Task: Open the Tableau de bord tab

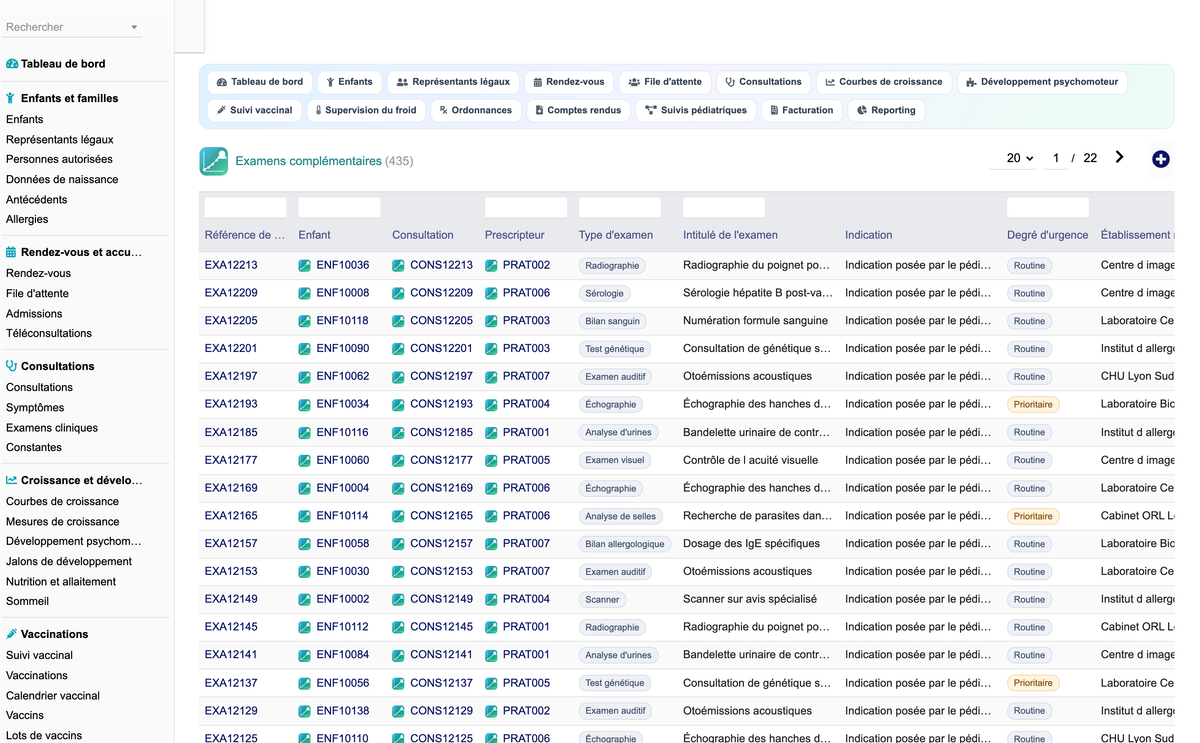Action: [260, 82]
